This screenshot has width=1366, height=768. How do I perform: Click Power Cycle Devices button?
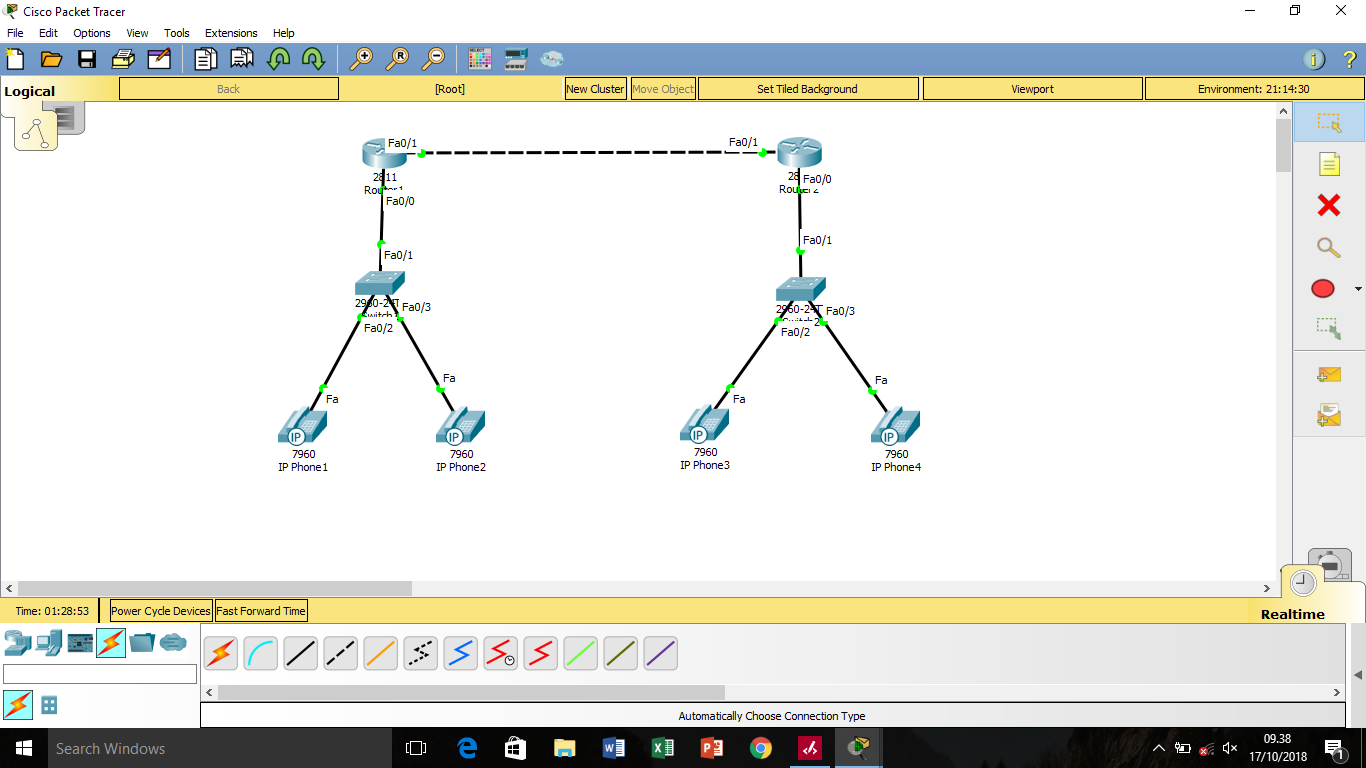[x=161, y=611]
